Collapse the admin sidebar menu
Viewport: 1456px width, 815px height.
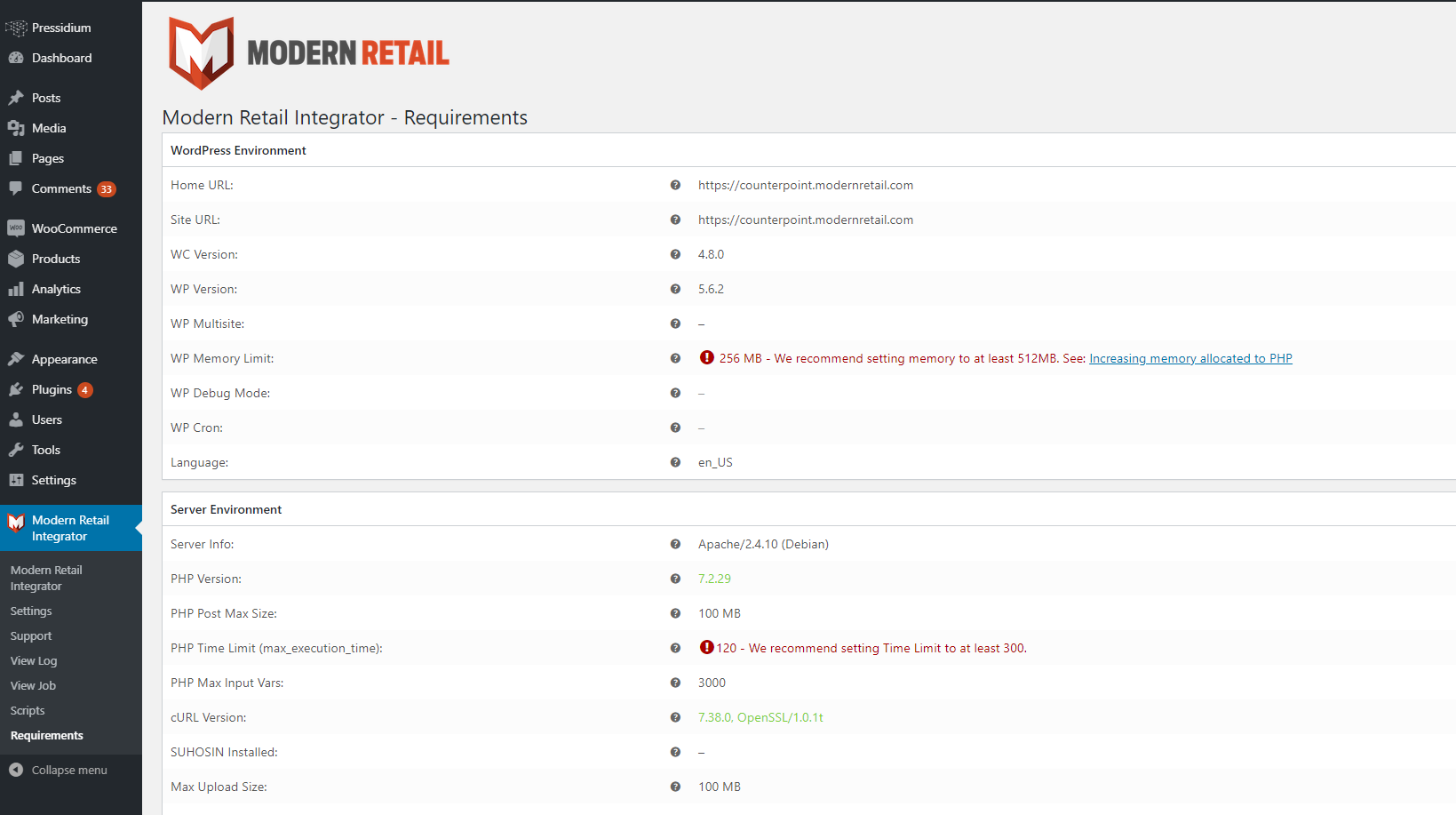71,770
